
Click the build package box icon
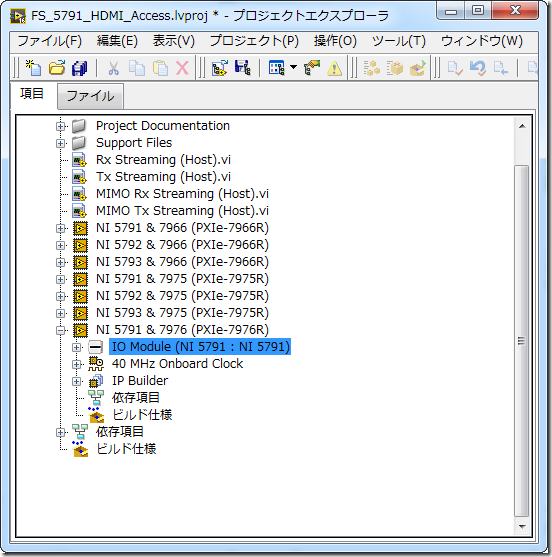[395, 68]
